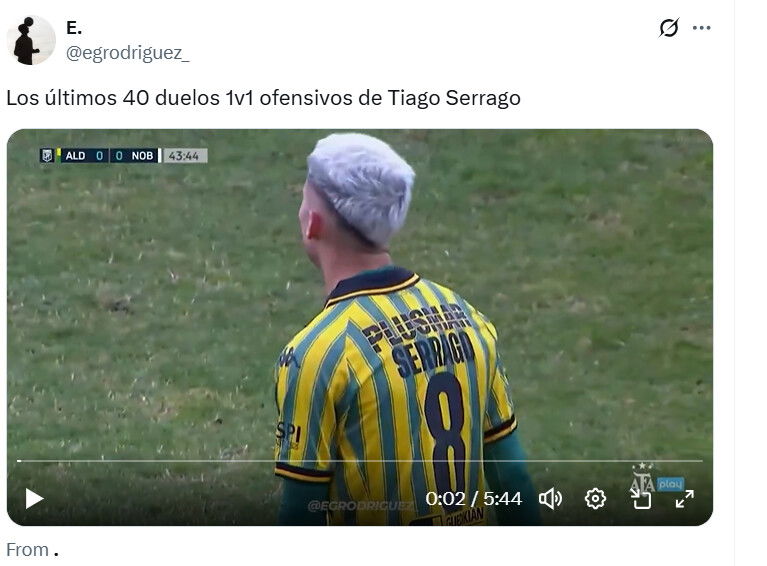The image size is (767, 566).
Task: Mute the video volume speaker icon
Action: [x=550, y=498]
